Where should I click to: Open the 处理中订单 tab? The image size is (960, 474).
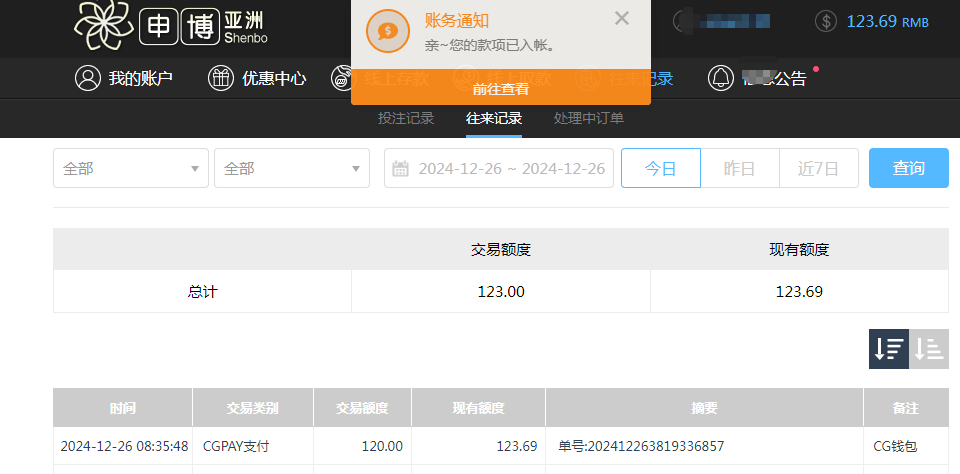point(589,118)
